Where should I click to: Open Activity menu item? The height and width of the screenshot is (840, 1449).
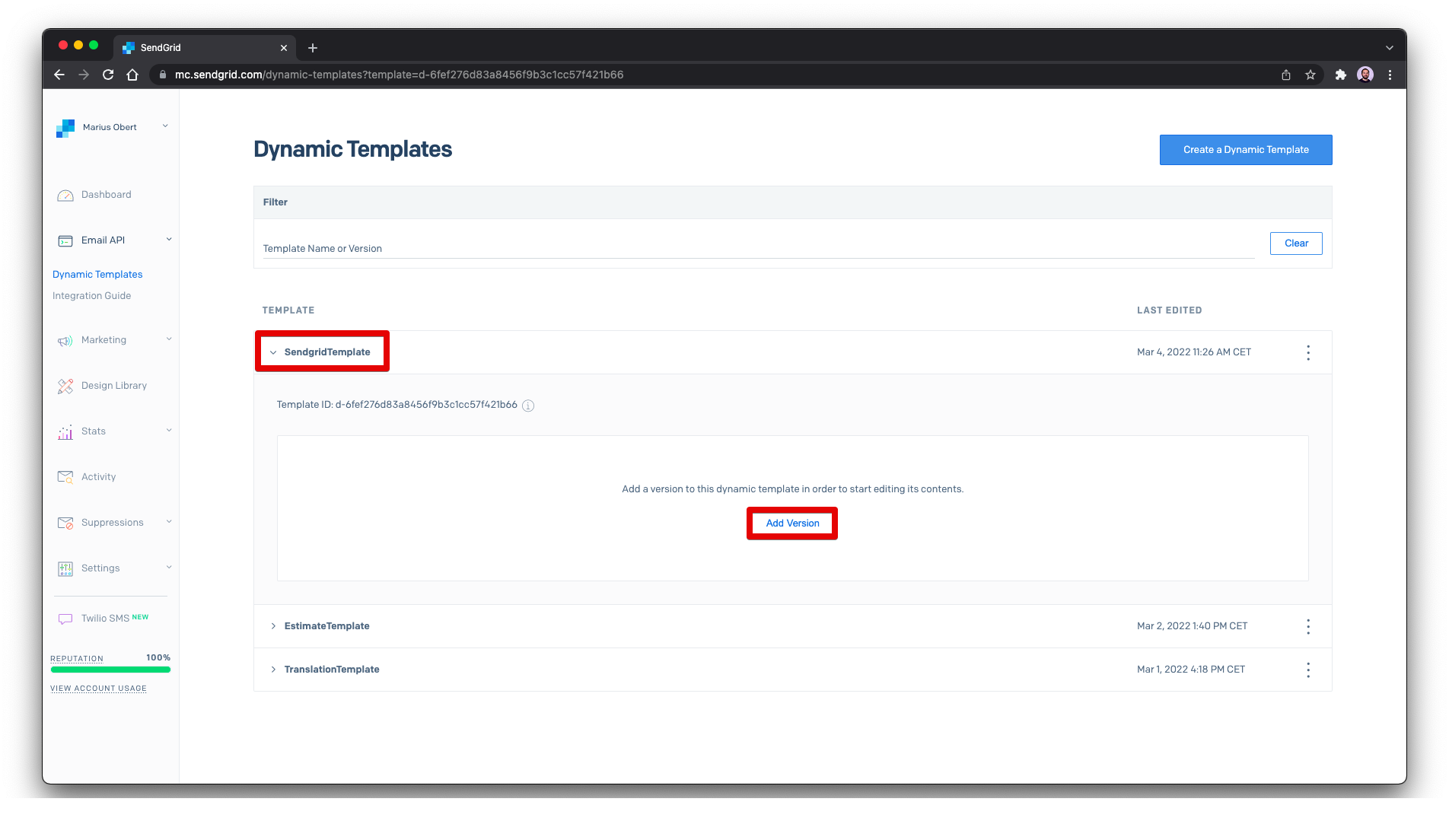(99, 477)
